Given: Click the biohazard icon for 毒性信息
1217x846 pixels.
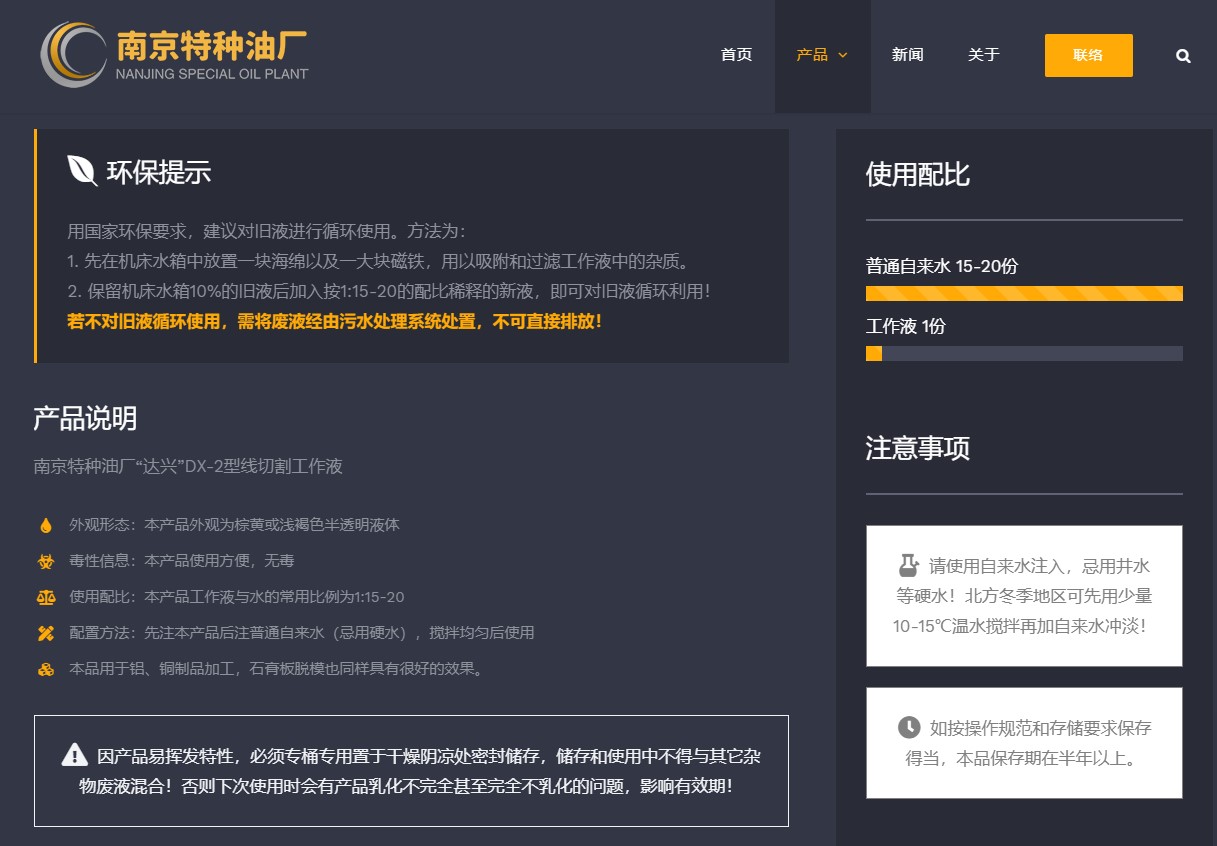Looking at the screenshot, I should pos(46,561).
